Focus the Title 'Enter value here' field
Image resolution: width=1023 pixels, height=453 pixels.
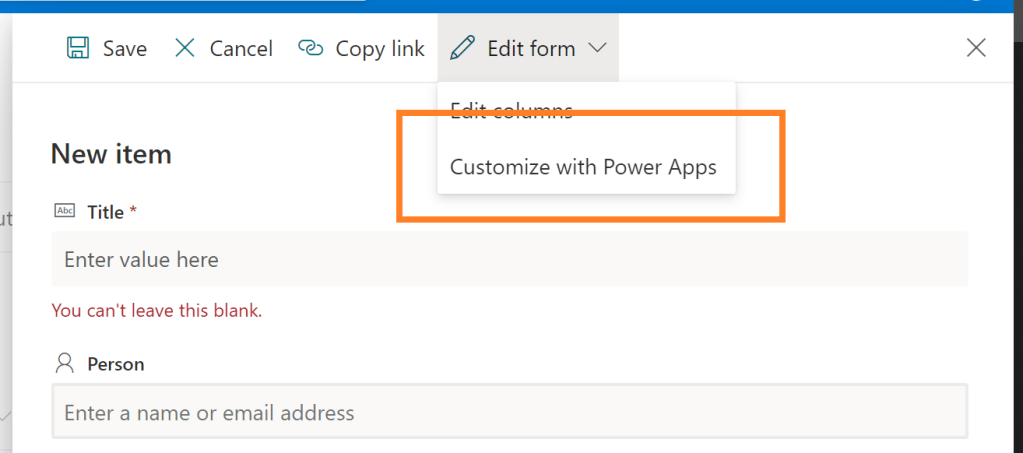(x=509, y=260)
